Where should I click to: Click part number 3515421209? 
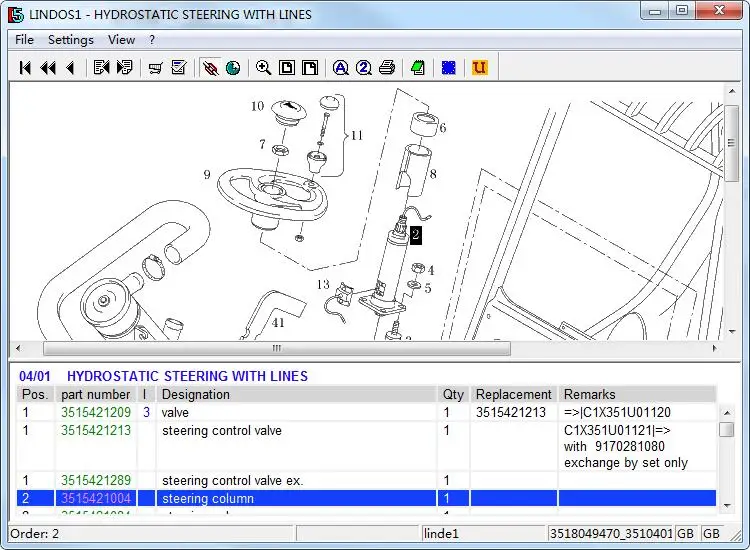96,412
